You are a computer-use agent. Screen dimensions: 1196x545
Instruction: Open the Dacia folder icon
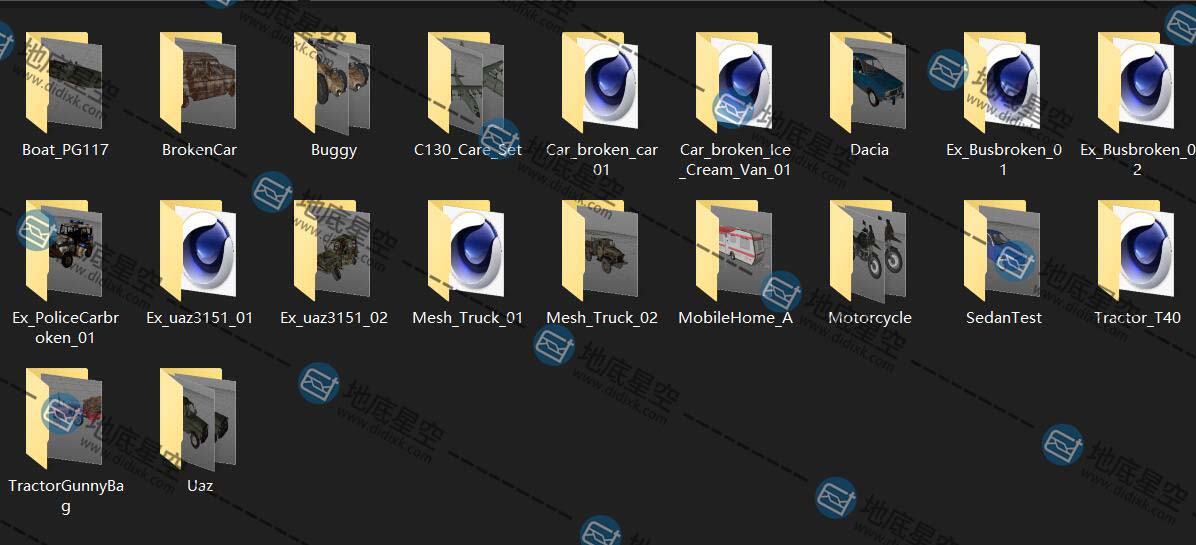click(x=869, y=82)
